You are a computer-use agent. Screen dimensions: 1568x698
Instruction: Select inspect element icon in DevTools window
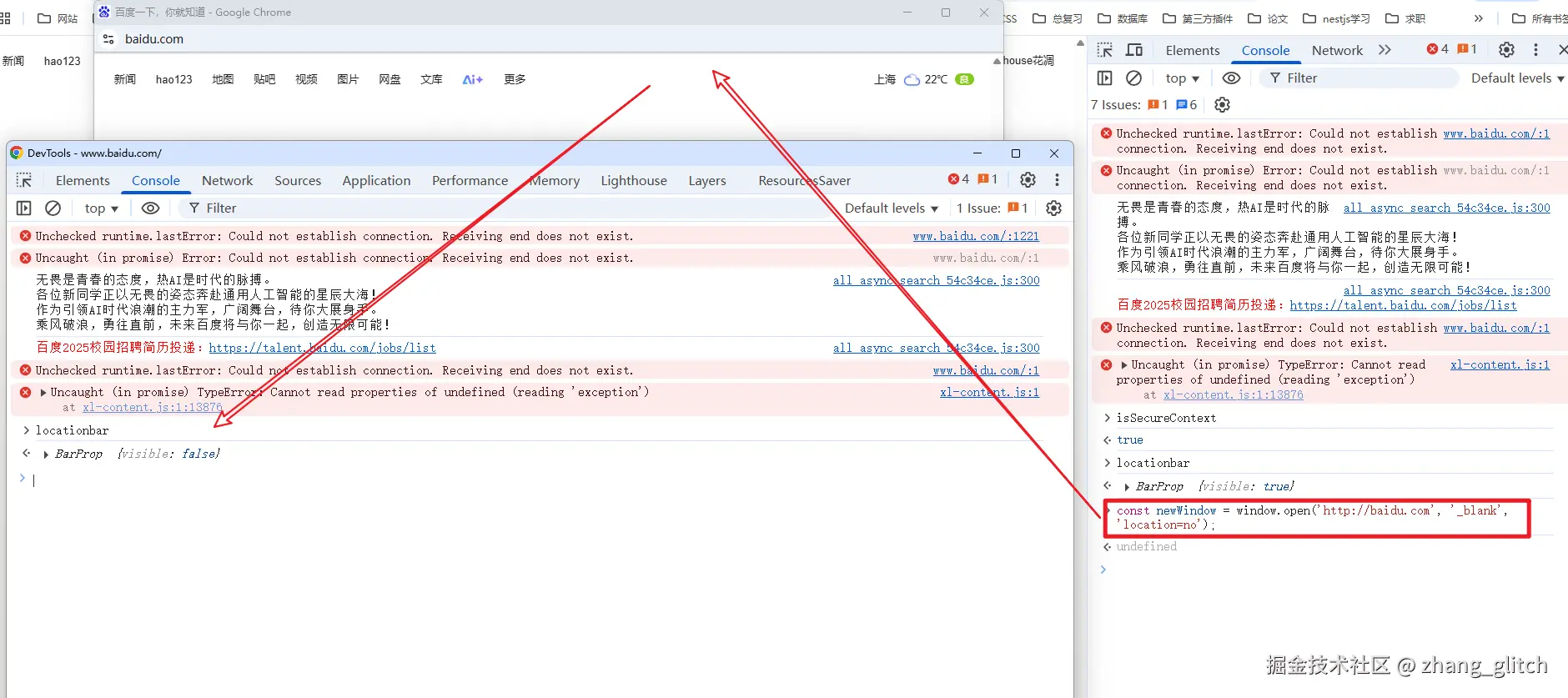24,180
